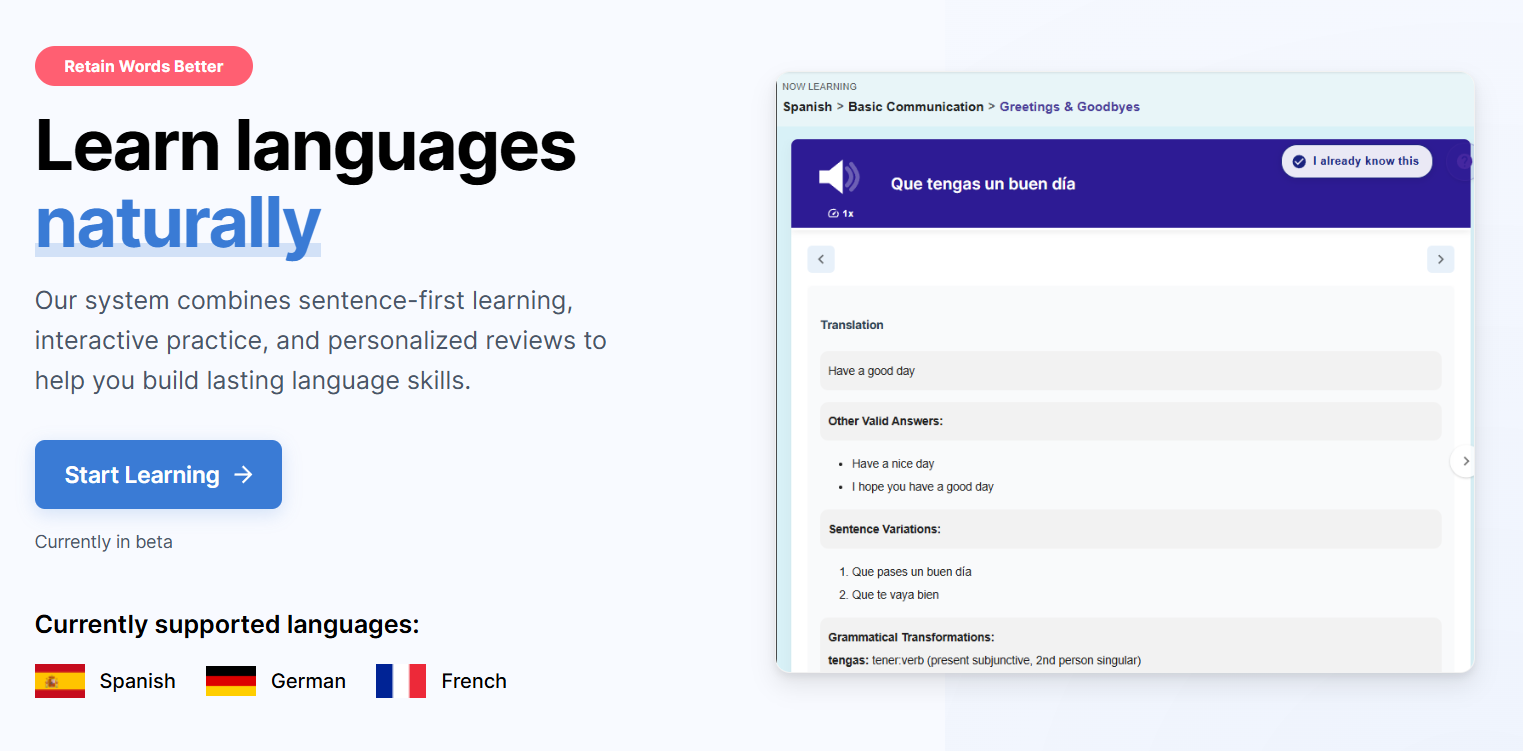Click the arrow icon on Start Learning button
This screenshot has width=1523, height=751.
point(243,475)
